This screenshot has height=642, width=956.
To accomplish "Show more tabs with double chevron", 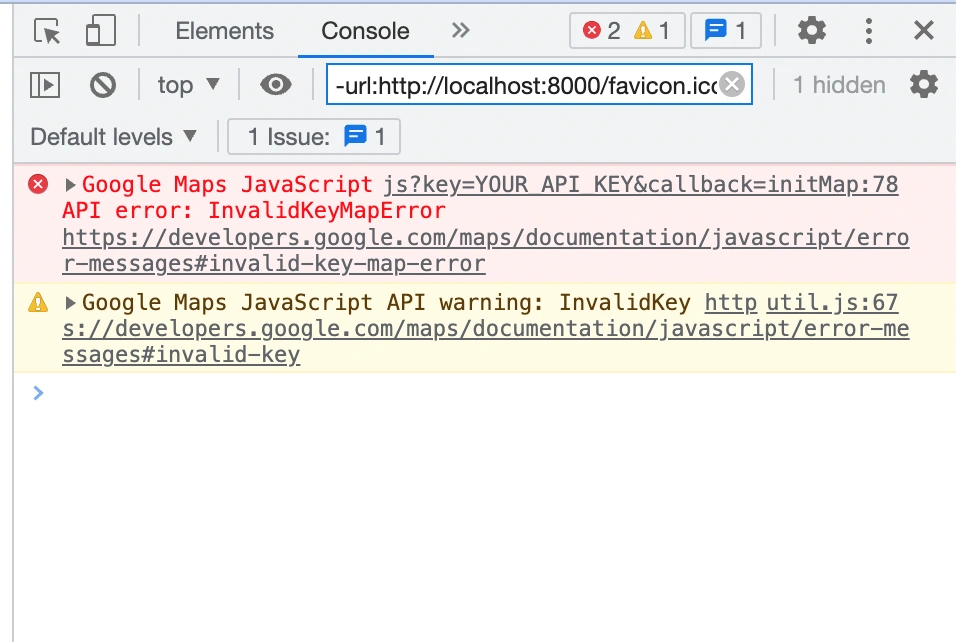I will pos(461,30).
